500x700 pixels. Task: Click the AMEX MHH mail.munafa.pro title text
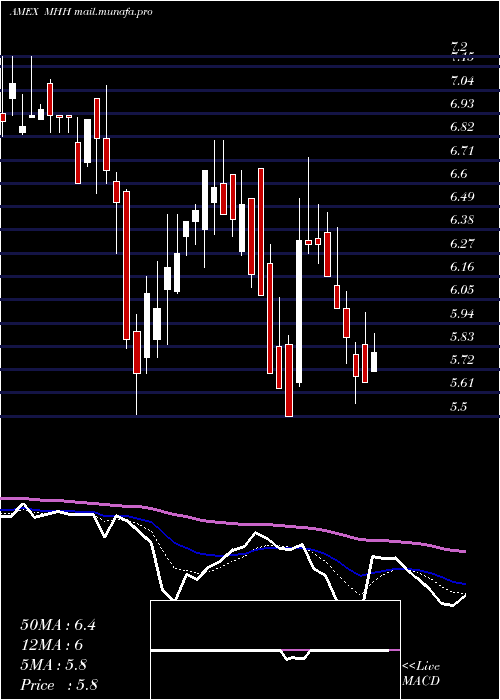point(81,12)
